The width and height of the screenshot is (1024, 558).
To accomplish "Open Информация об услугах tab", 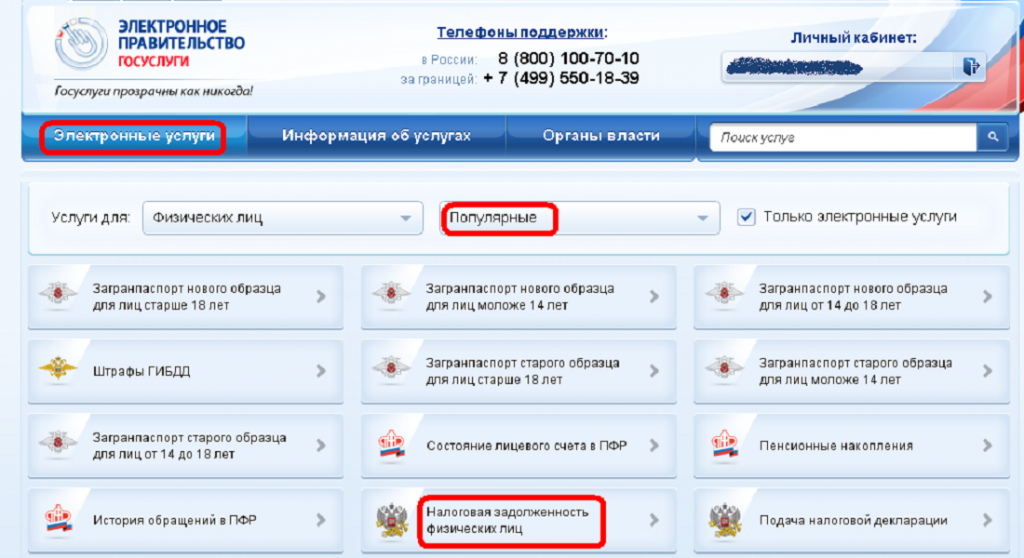I will tap(376, 136).
